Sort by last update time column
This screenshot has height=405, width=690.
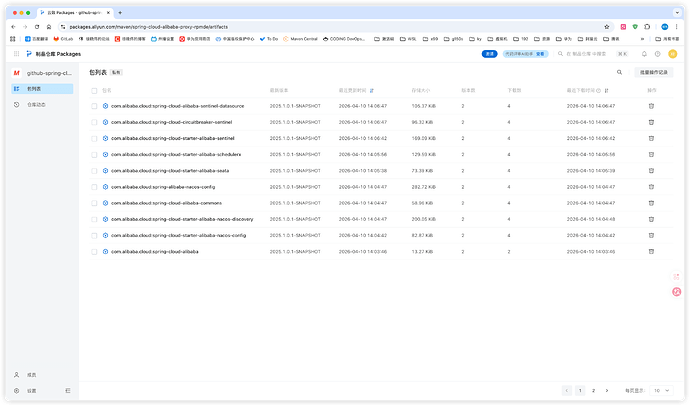tap(372, 91)
